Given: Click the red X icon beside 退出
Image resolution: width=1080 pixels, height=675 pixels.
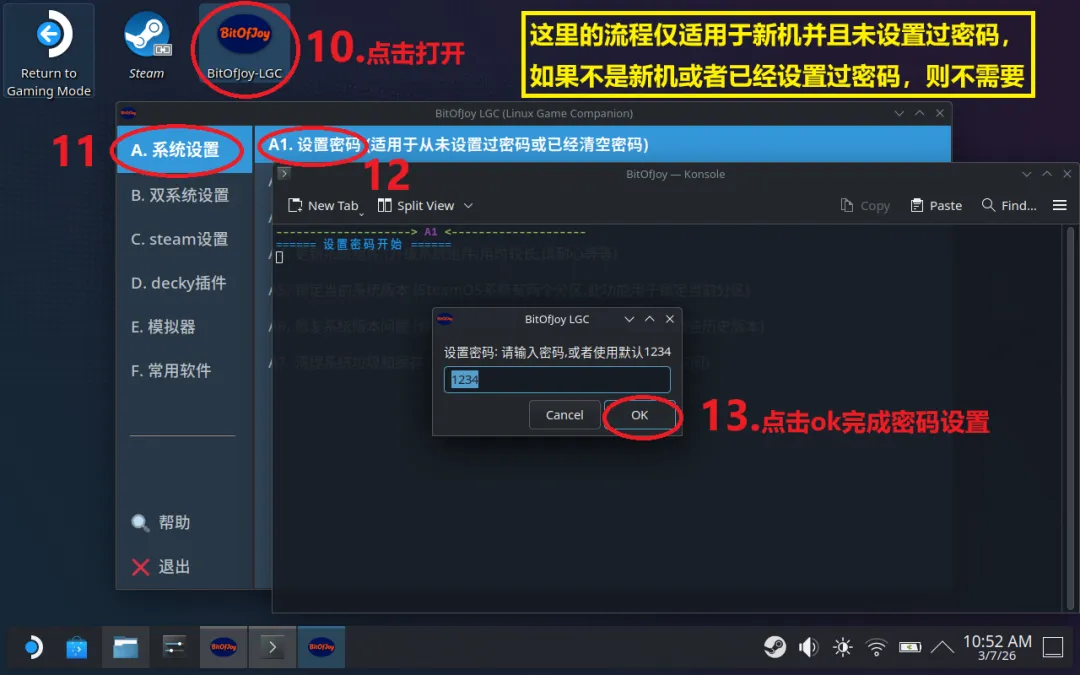Looking at the screenshot, I should coord(141,567).
